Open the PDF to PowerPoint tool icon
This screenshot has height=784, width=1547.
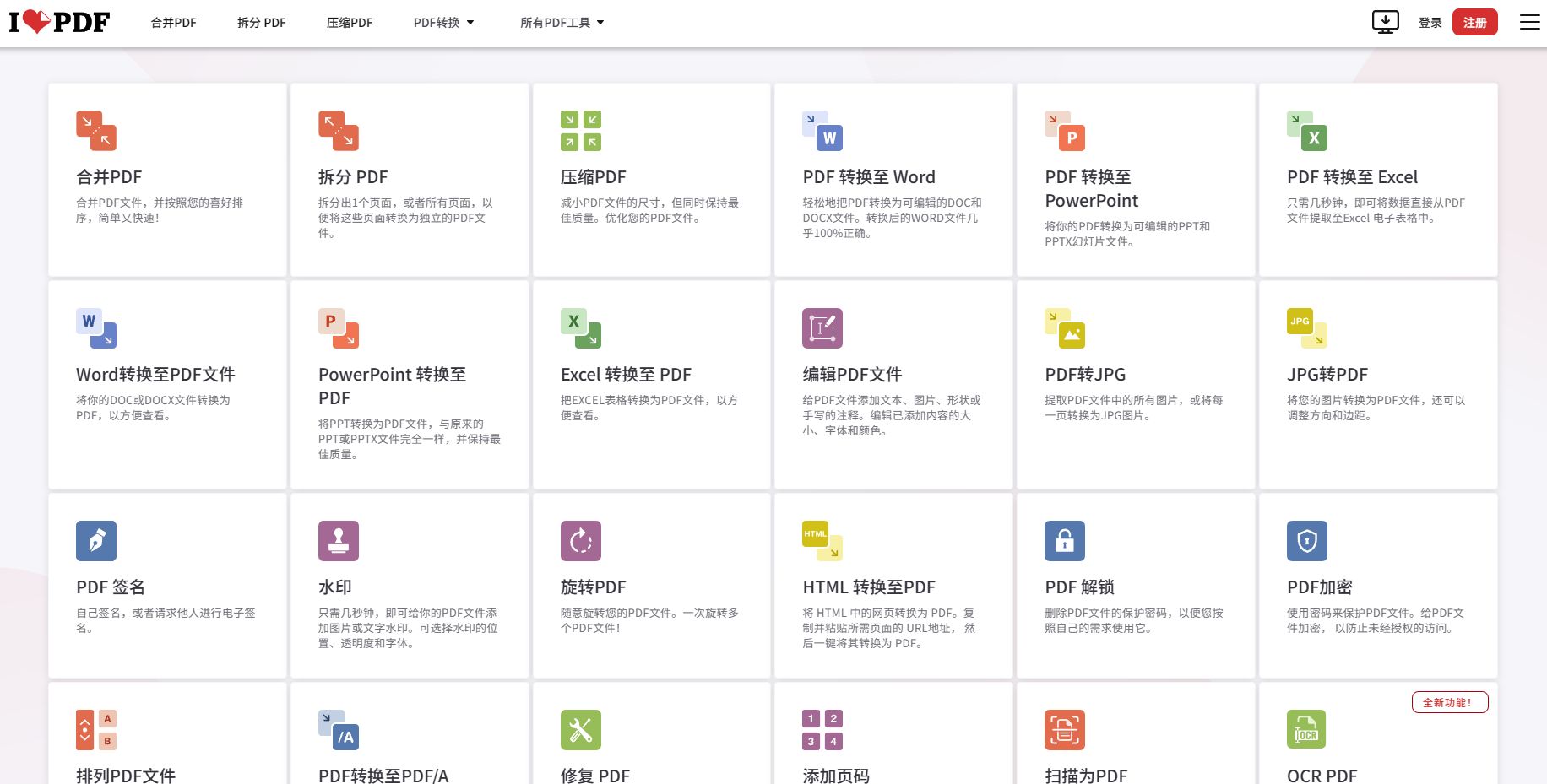[1065, 131]
